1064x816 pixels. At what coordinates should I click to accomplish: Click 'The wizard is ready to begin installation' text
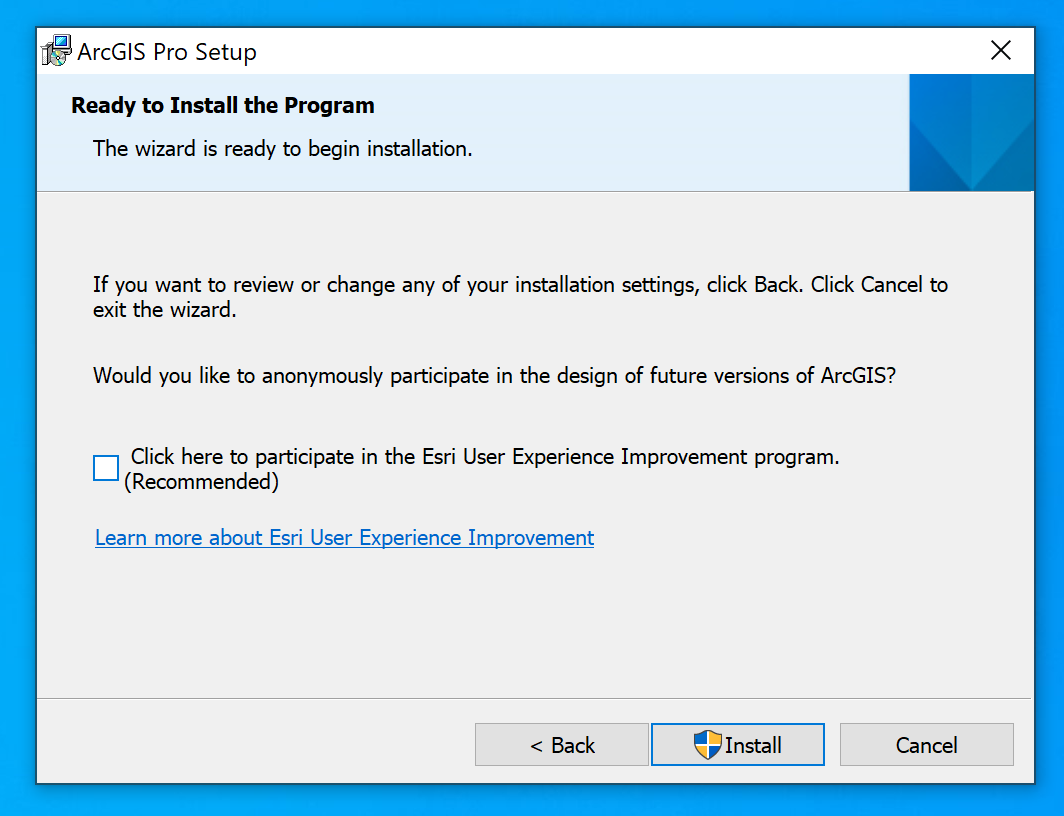tap(282, 149)
